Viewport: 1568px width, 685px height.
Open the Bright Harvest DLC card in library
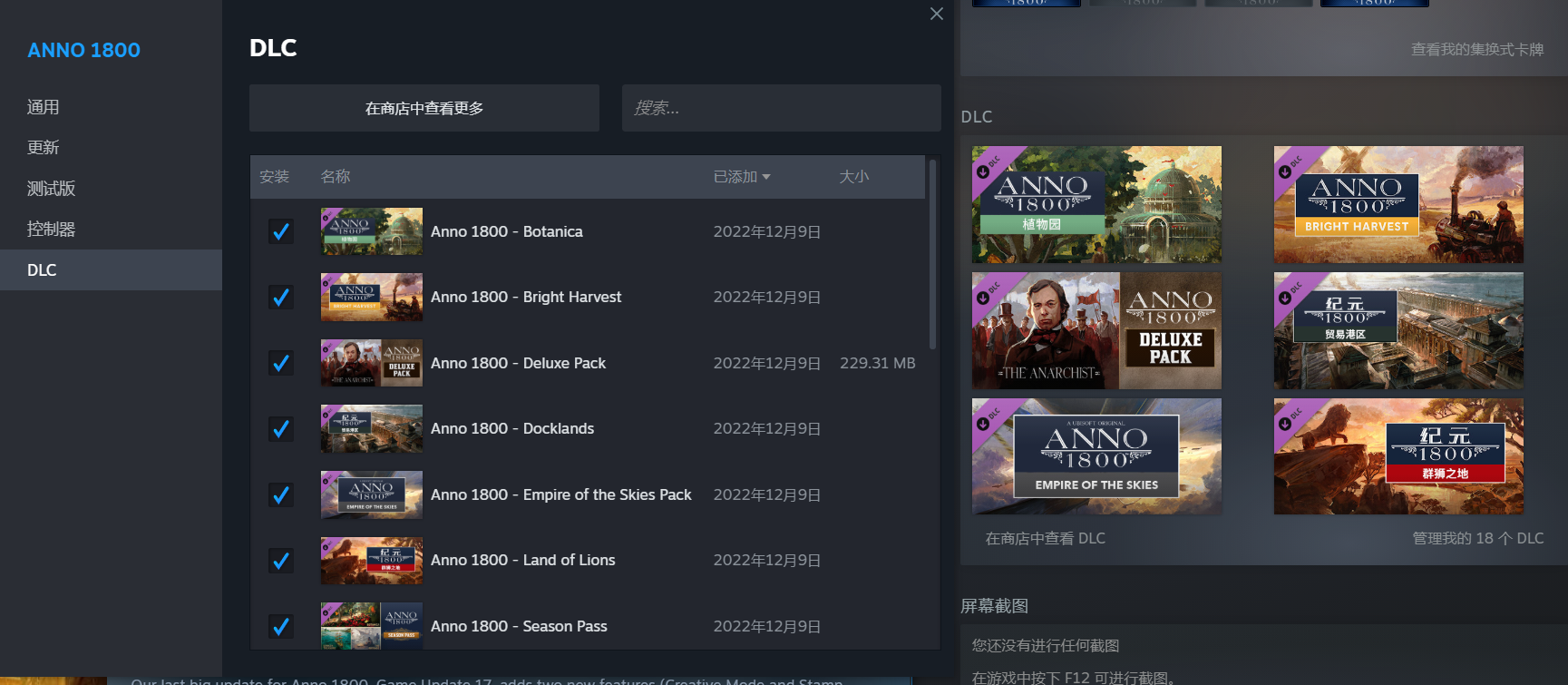click(1398, 204)
